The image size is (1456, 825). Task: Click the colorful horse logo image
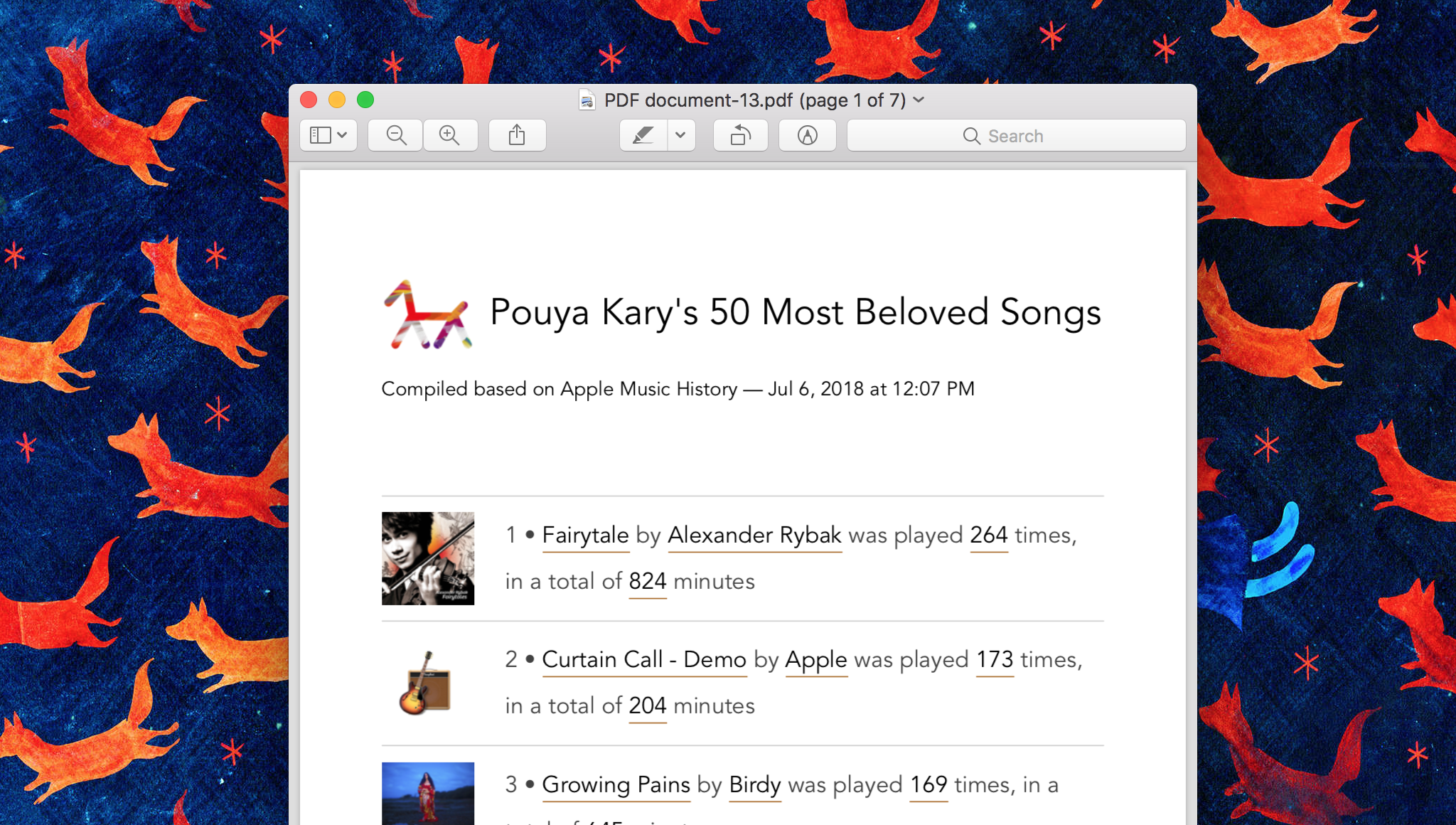427,314
